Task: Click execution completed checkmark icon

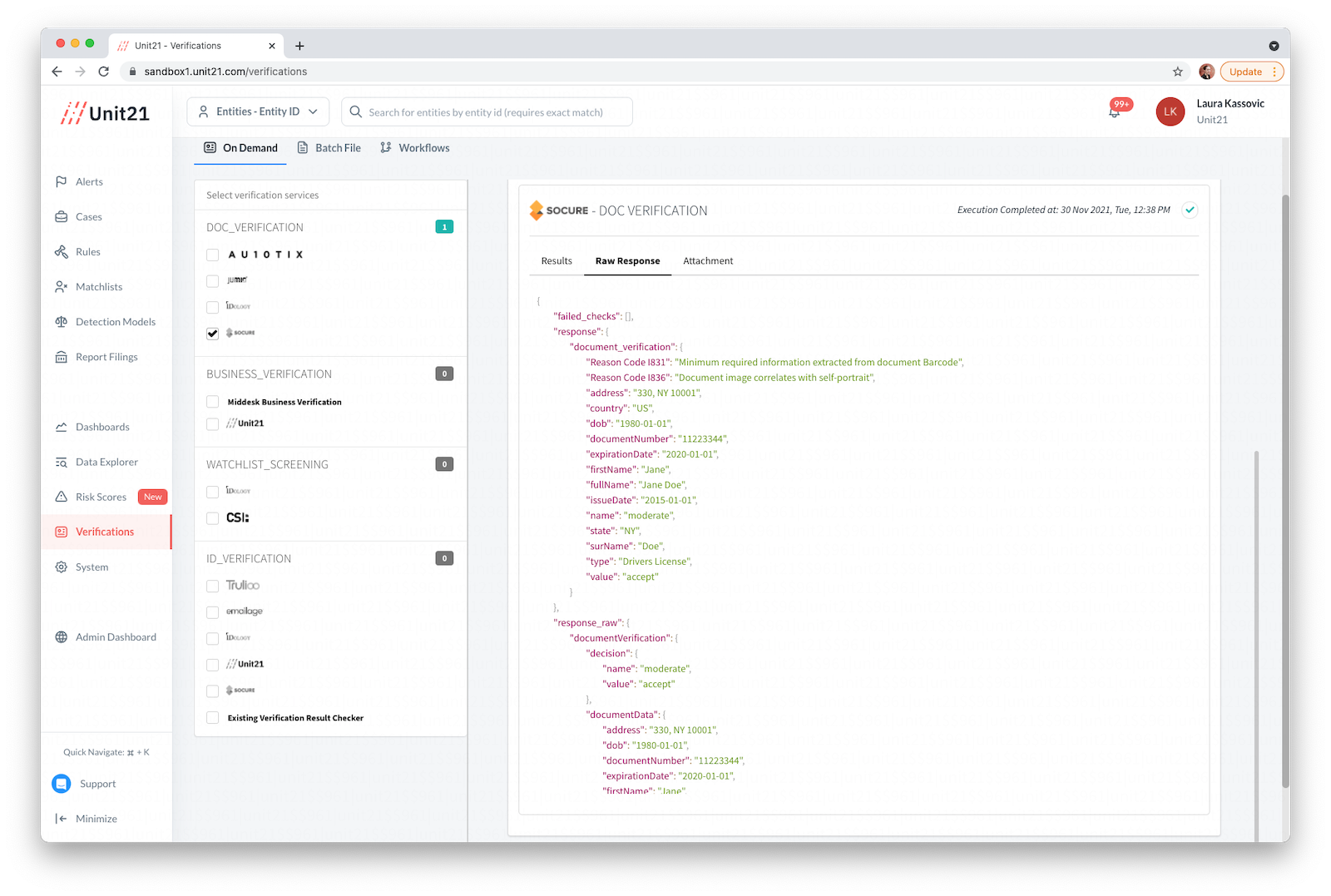Action: (1190, 210)
